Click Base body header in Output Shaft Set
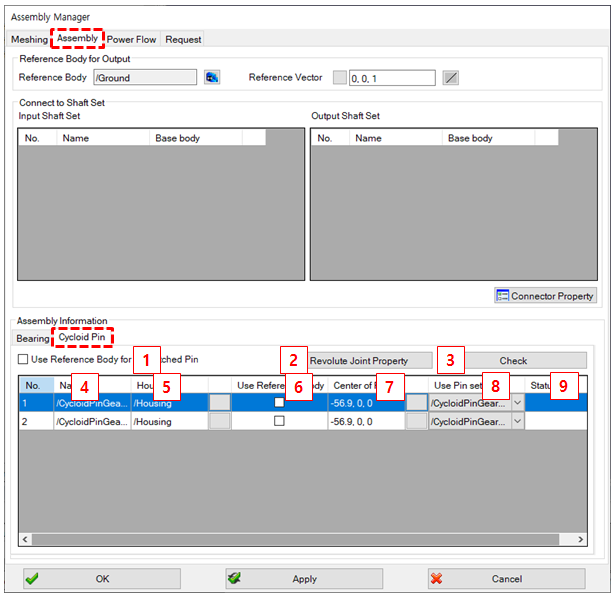 click(x=488, y=138)
